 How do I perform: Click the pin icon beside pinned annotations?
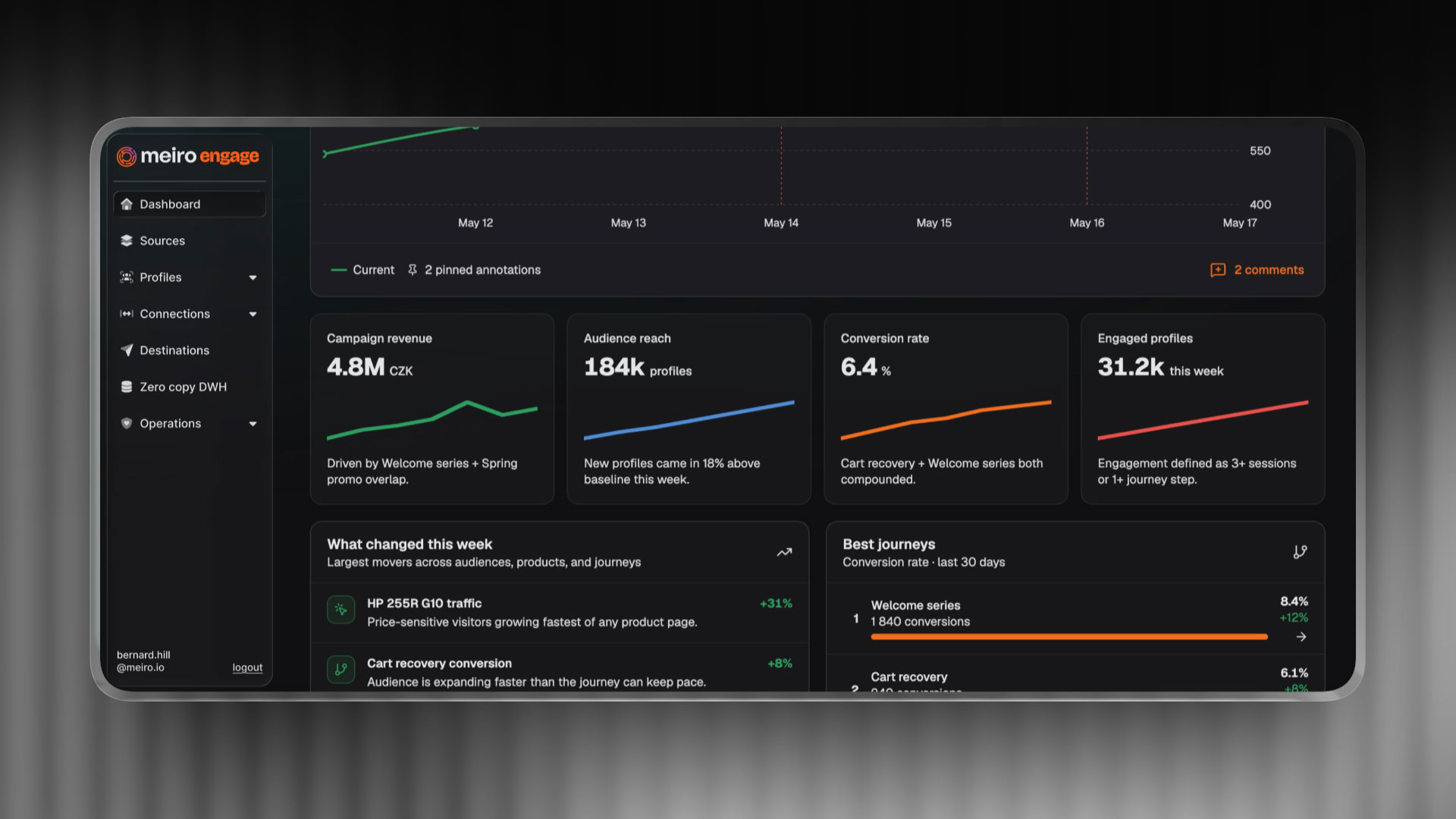[413, 270]
